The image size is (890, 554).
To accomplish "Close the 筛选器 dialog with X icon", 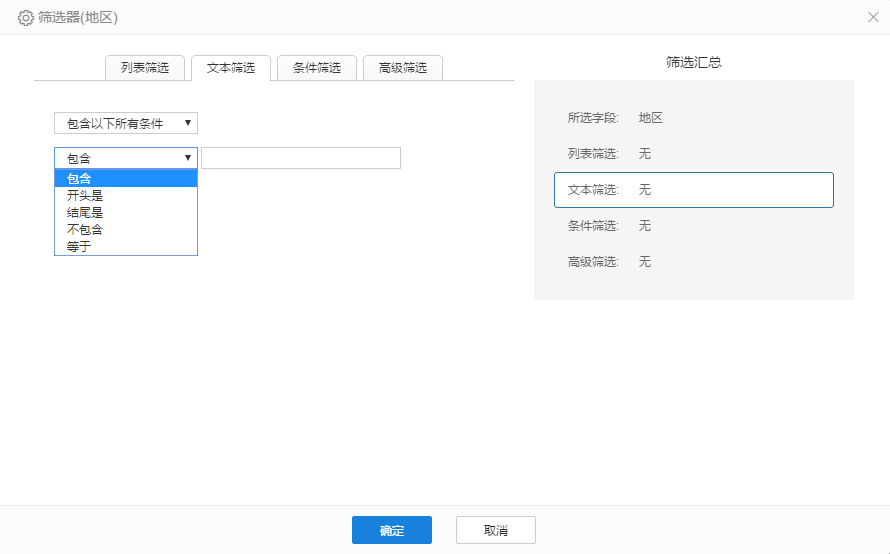I will (x=873, y=17).
